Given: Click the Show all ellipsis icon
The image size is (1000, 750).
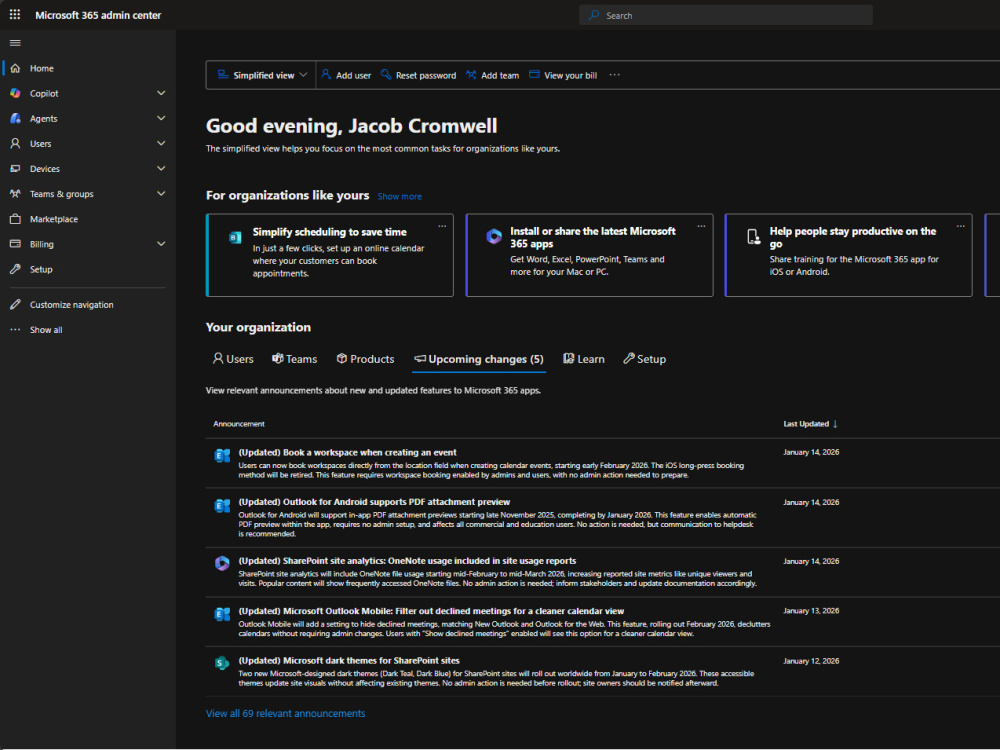Looking at the screenshot, I should (x=15, y=330).
